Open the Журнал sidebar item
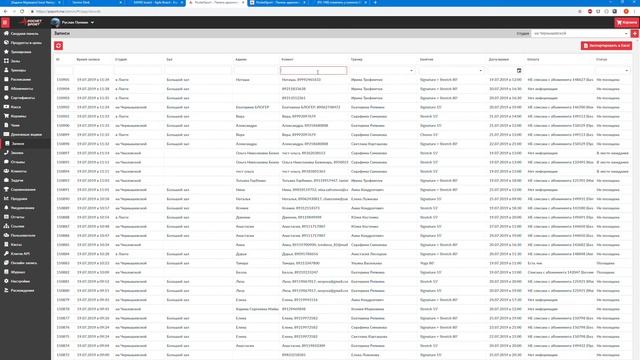640x360 pixels. click(25, 272)
